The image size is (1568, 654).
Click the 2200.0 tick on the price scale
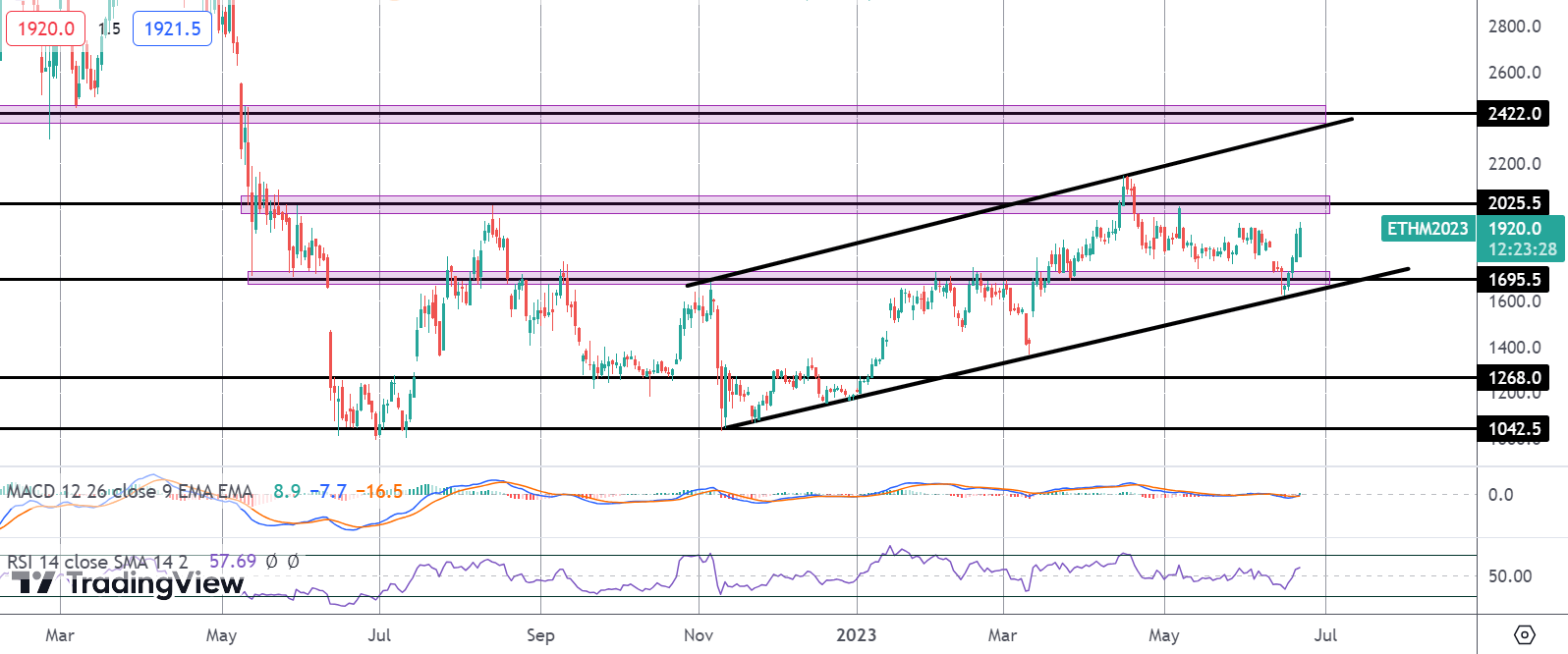(1514, 164)
